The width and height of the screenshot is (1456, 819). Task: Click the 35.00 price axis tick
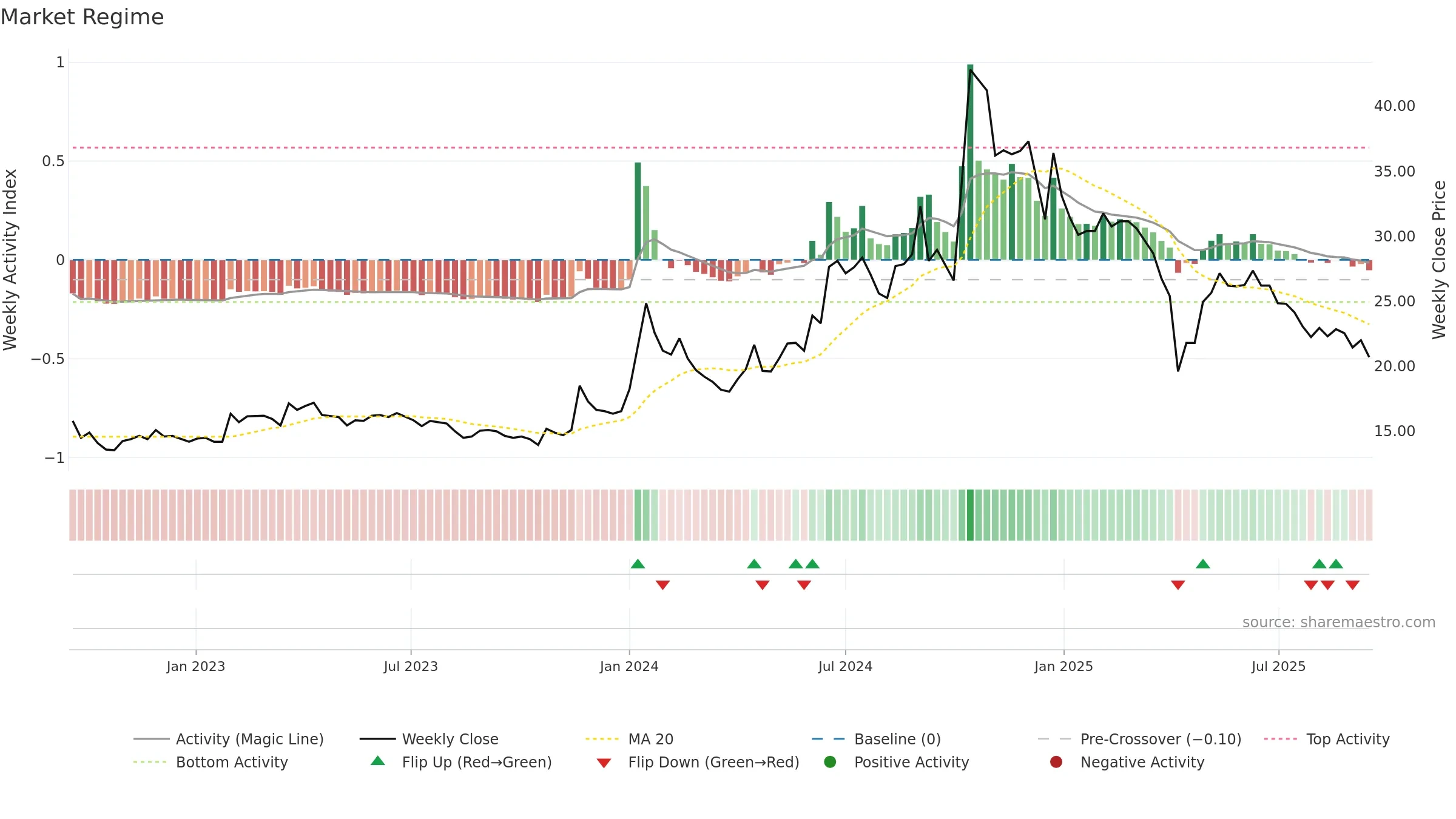1394,172
